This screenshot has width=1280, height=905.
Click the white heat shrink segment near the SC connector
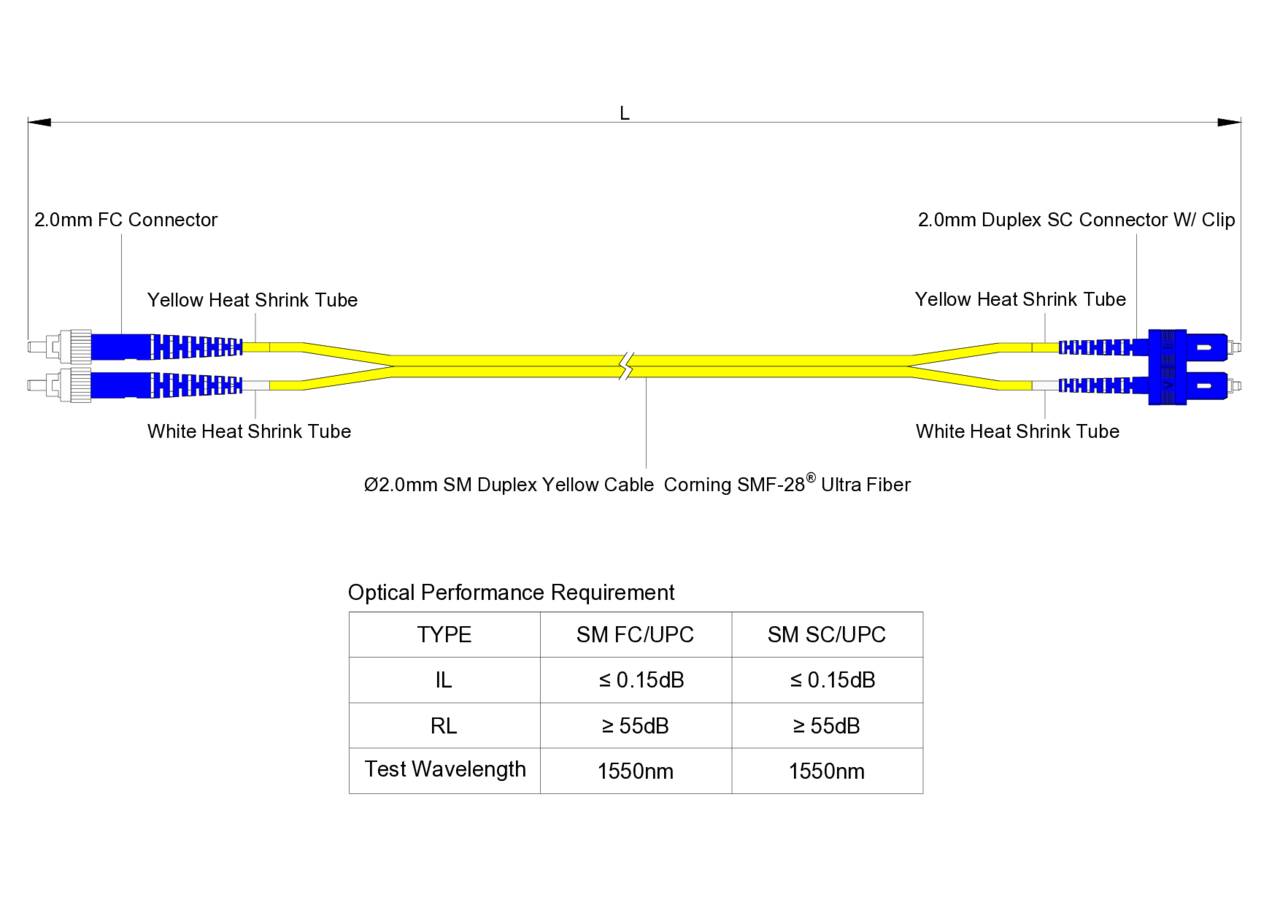(1045, 385)
